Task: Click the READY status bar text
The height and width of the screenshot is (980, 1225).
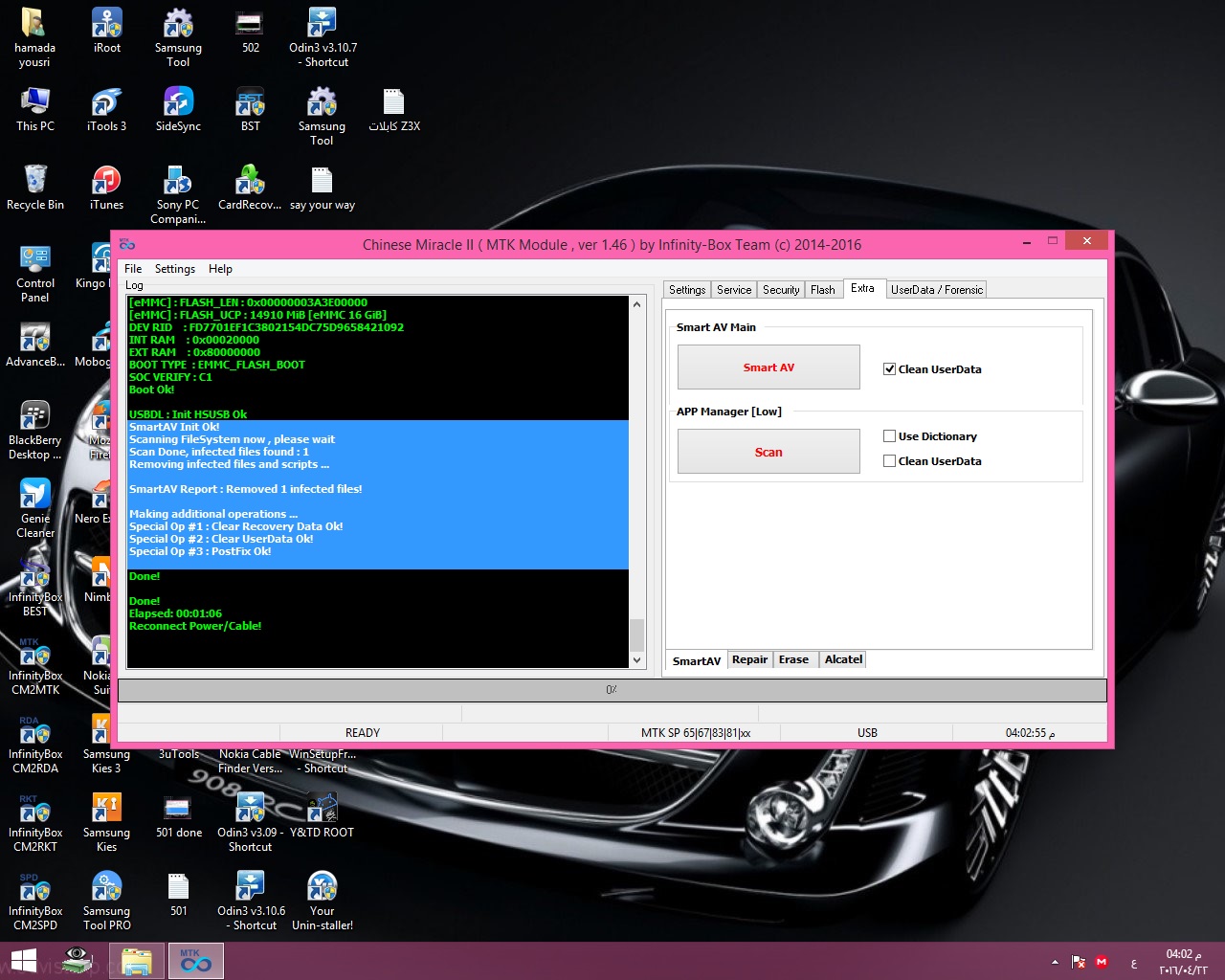Action: 363,733
